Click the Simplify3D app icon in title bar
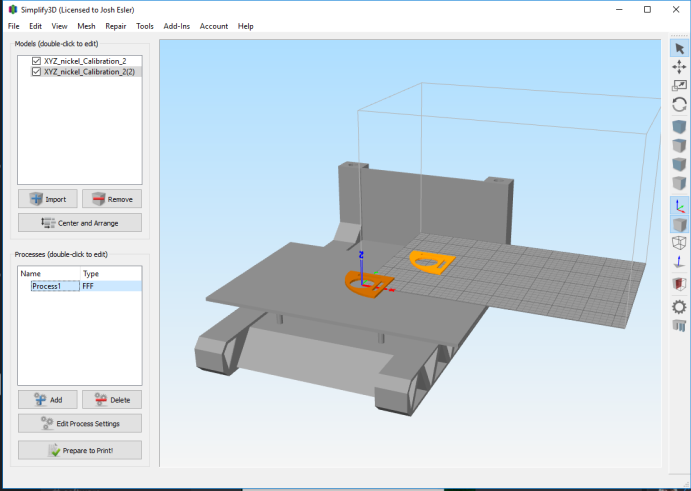The image size is (691, 491). (x=13, y=9)
